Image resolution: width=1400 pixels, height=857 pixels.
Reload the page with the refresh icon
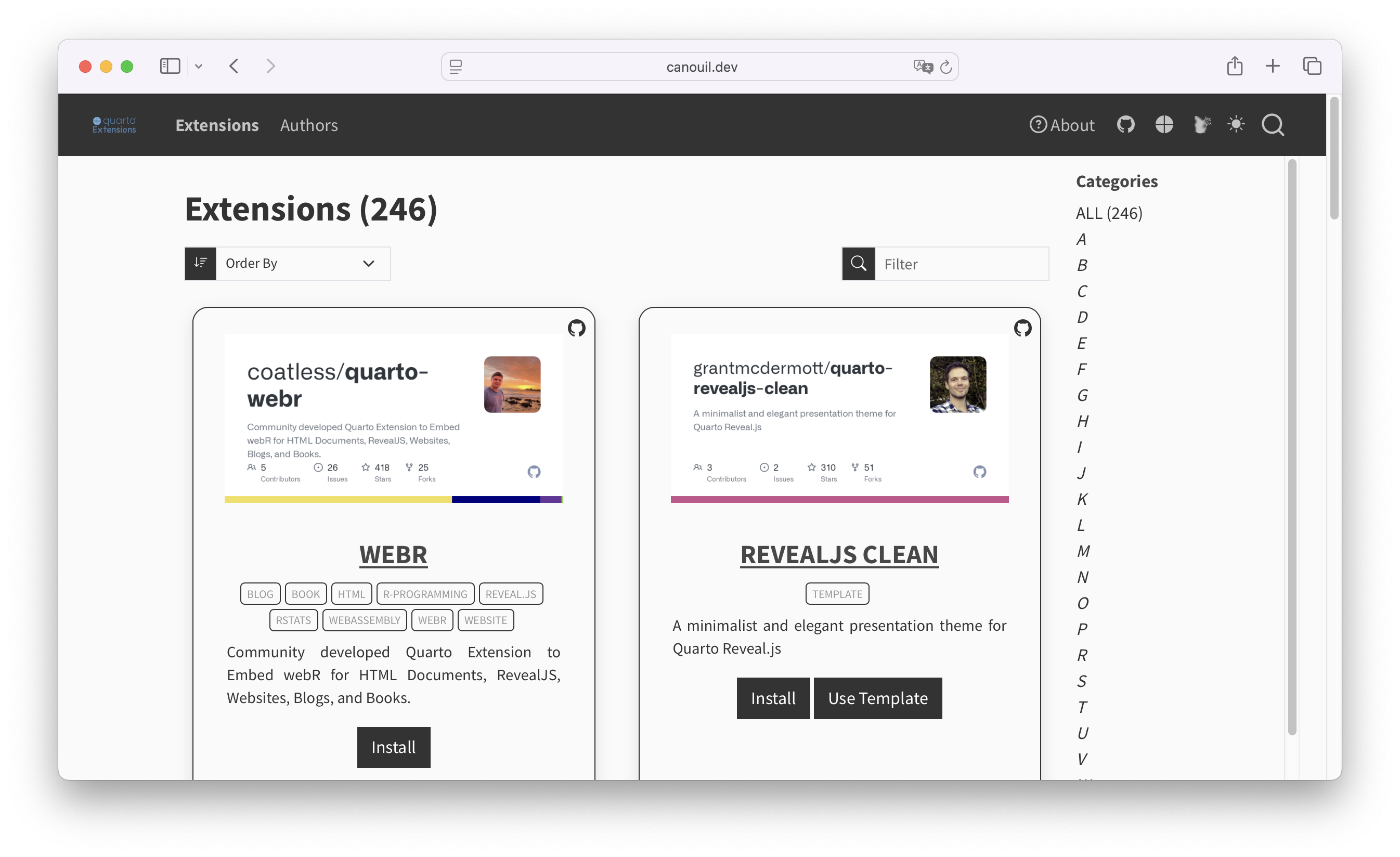coord(945,67)
